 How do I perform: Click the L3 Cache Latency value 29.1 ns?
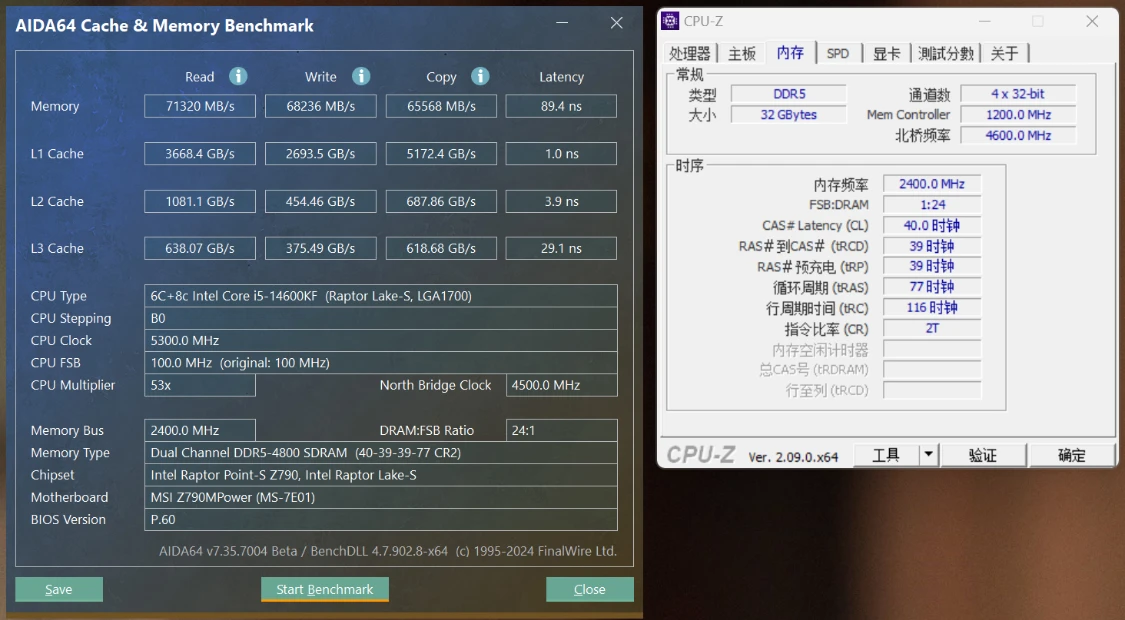[561, 248]
